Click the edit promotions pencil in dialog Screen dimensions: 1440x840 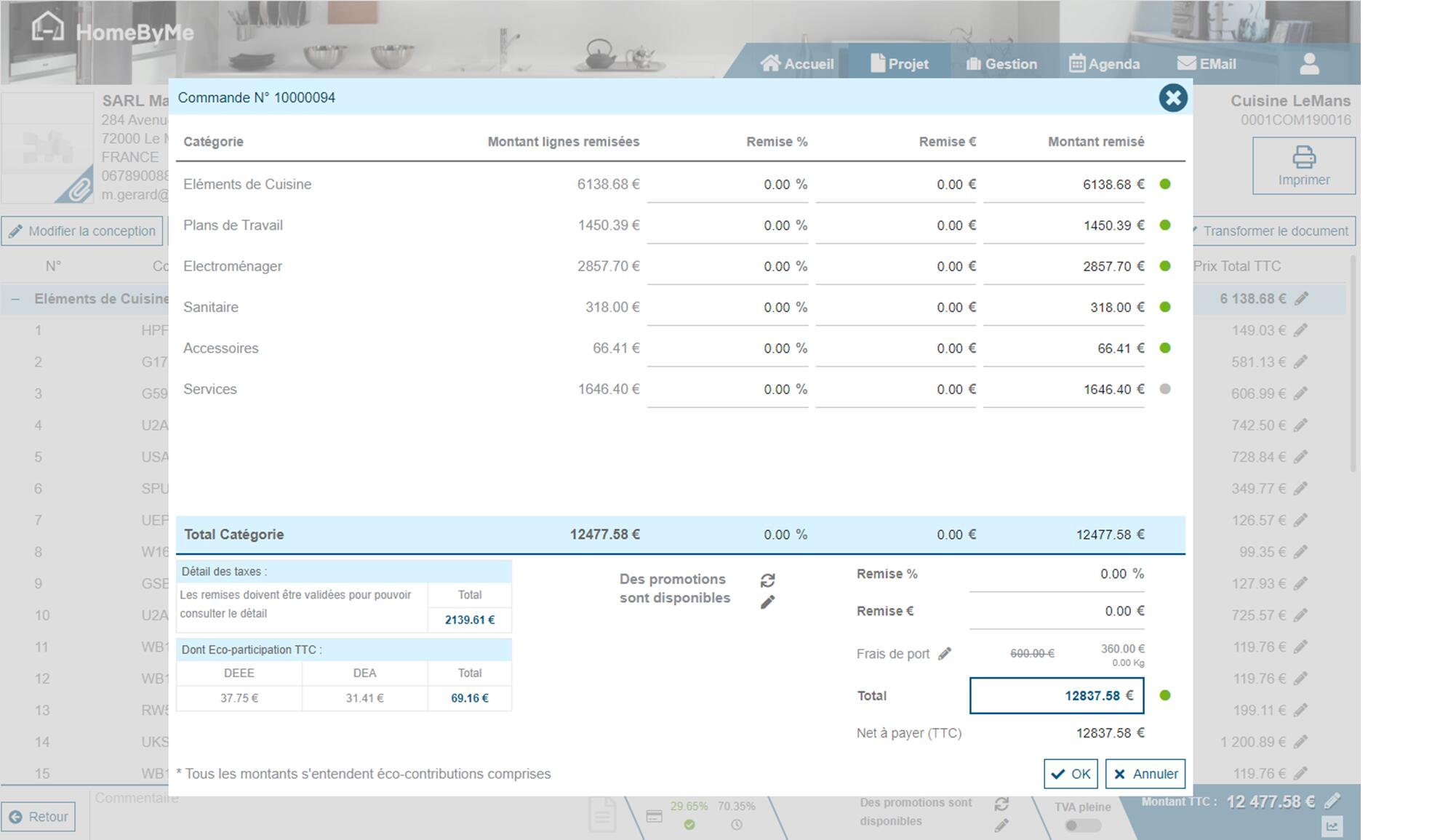point(767,602)
